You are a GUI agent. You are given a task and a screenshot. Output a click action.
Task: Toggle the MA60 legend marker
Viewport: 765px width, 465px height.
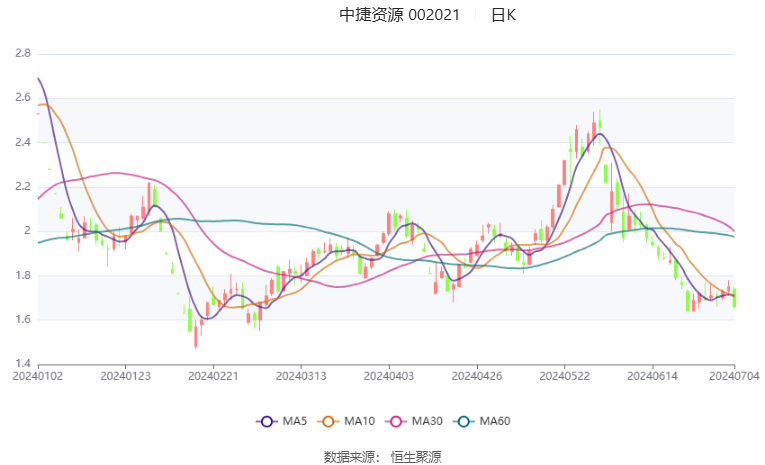(482, 421)
